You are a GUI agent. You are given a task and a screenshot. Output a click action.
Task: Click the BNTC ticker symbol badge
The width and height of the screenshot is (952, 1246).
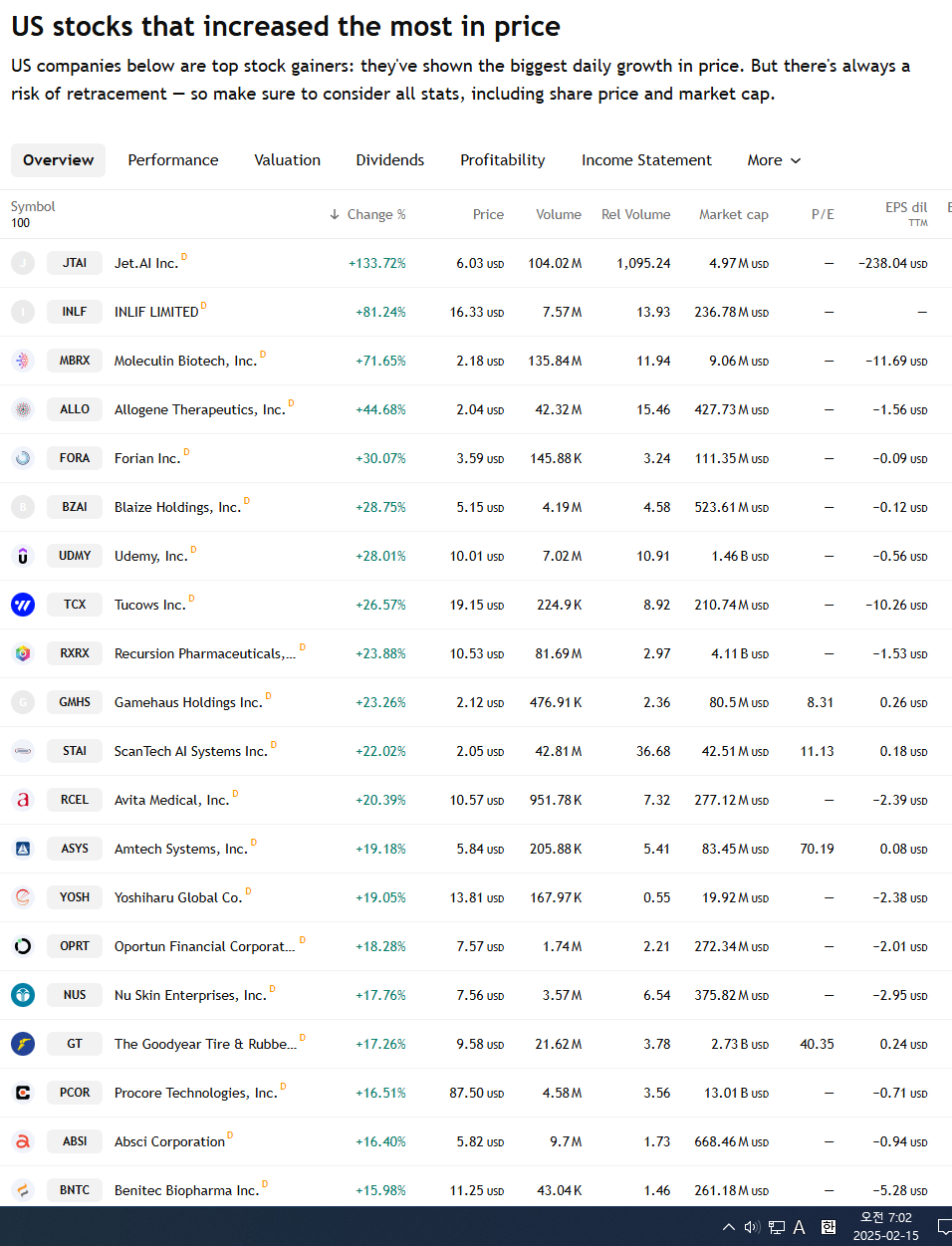(x=75, y=1190)
